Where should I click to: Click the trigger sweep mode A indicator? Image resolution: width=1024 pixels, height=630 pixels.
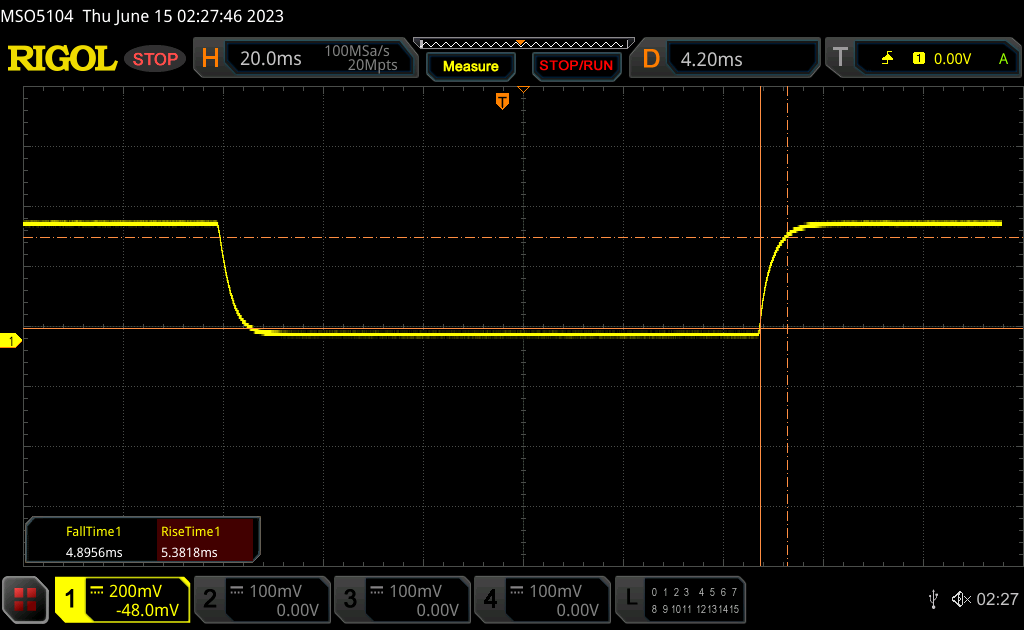(1003, 59)
